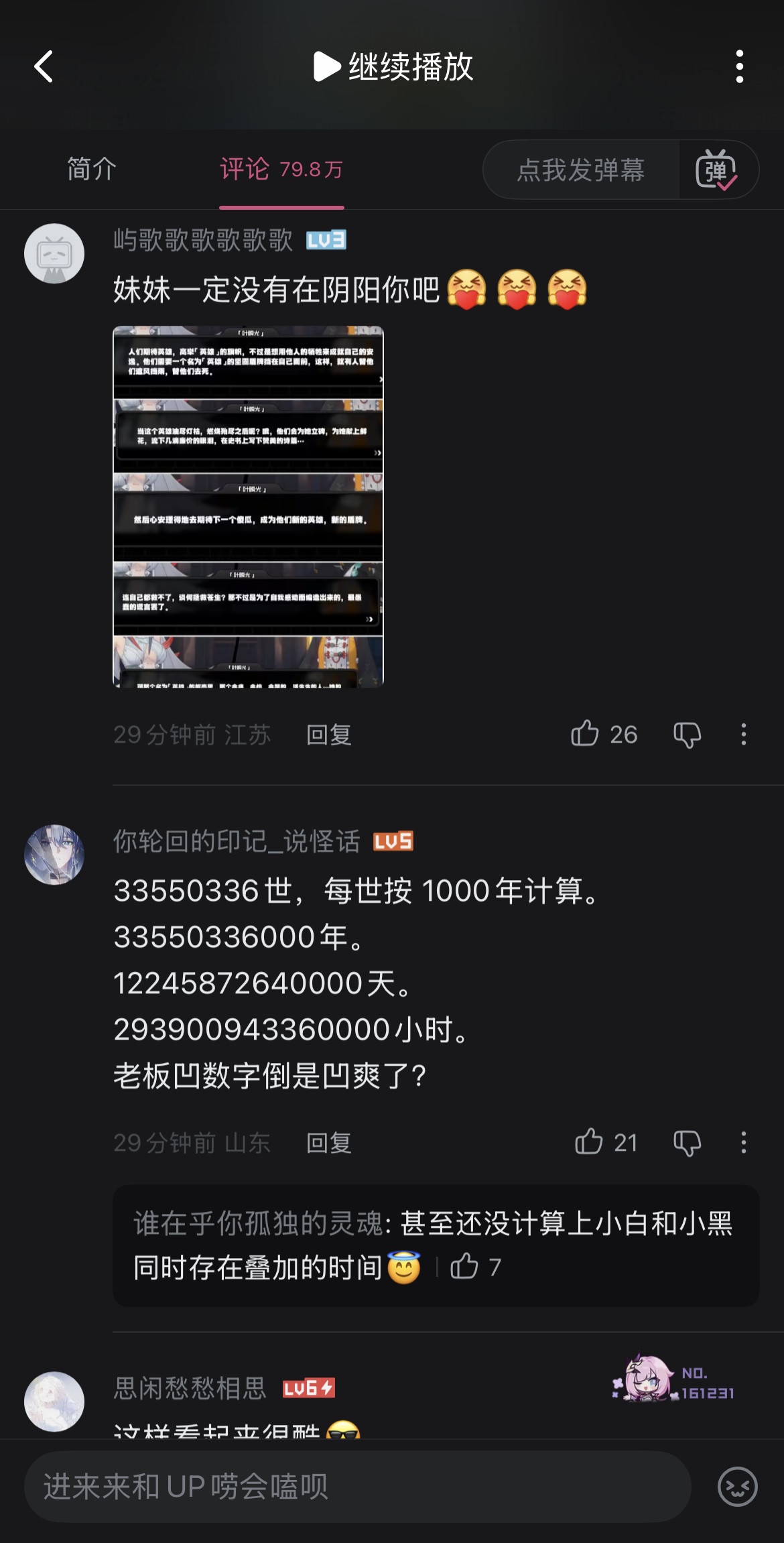
Task: Reply to the Jiangsu comment via 回复
Action: pyautogui.click(x=329, y=735)
